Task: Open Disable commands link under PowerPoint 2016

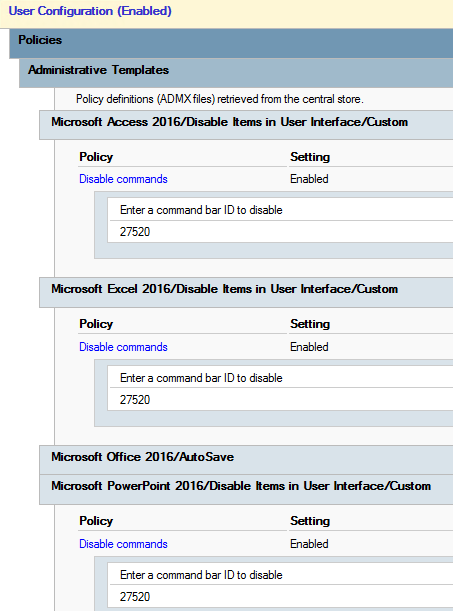Action: point(123,544)
